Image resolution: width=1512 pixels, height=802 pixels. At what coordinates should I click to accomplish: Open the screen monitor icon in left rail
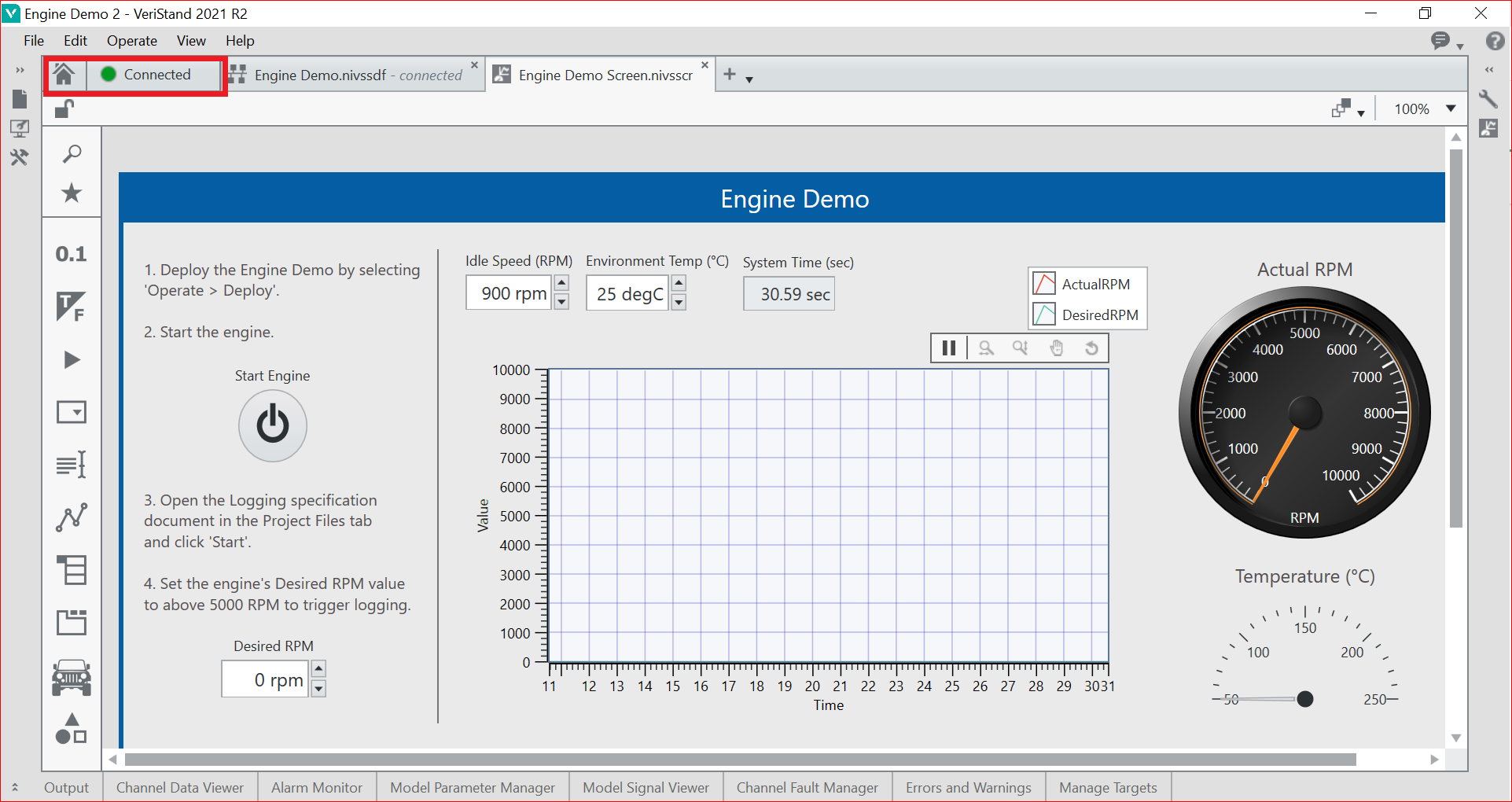[20, 128]
